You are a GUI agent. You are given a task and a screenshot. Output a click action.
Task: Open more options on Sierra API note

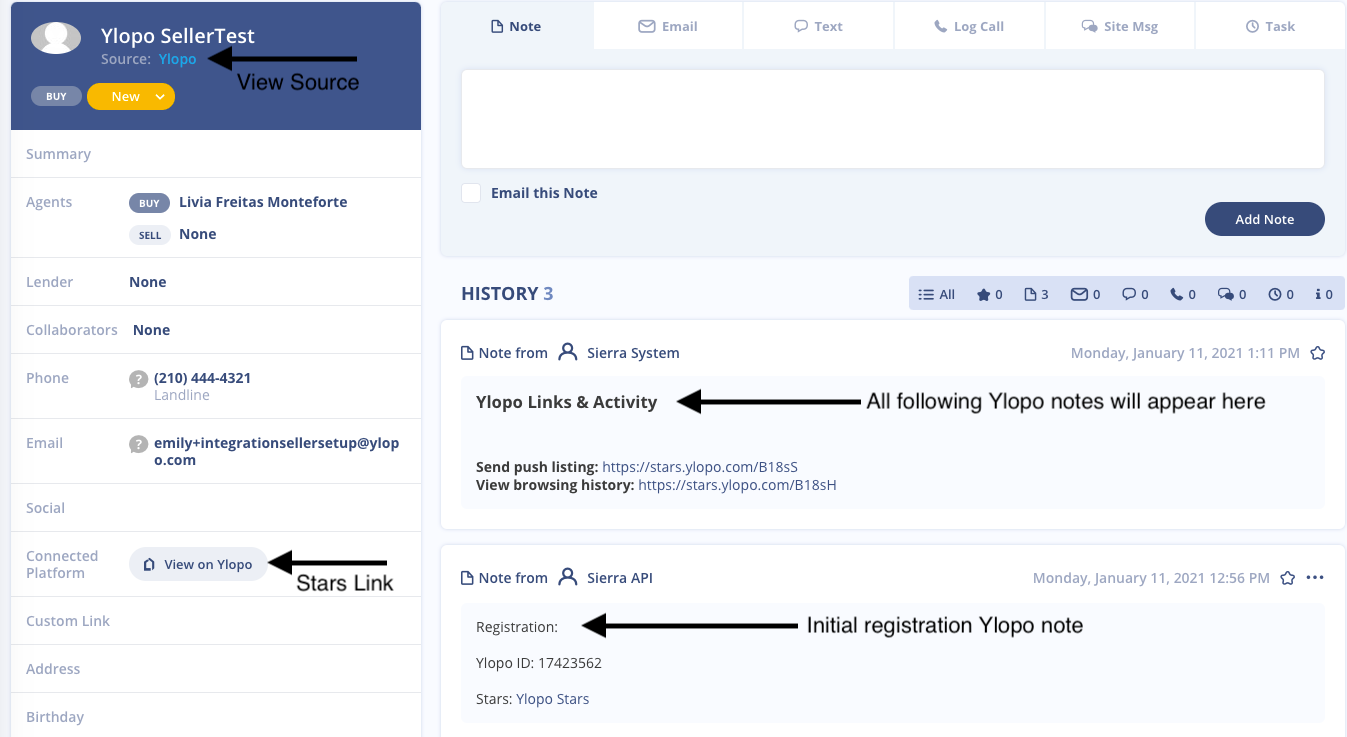[x=1315, y=578]
